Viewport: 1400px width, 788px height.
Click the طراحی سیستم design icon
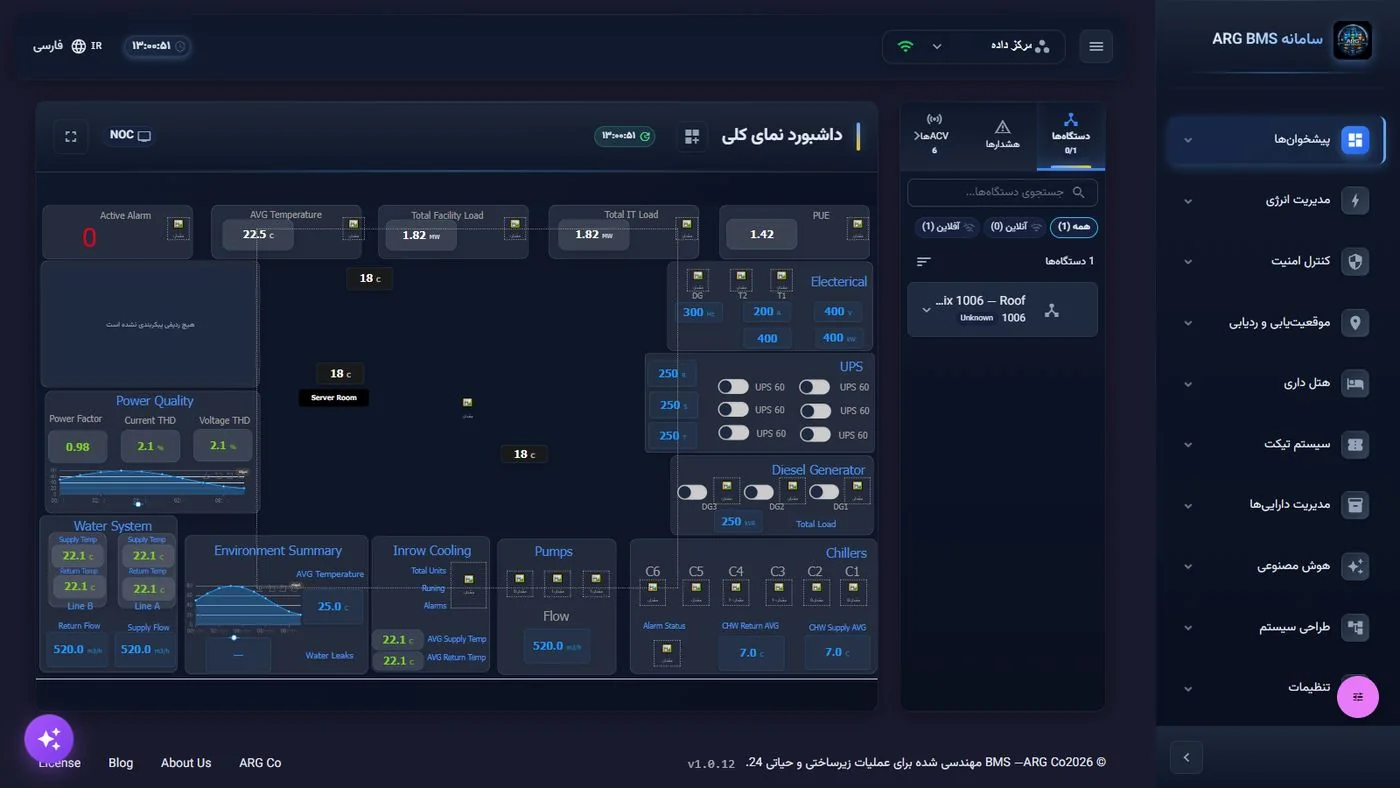[x=1355, y=627]
